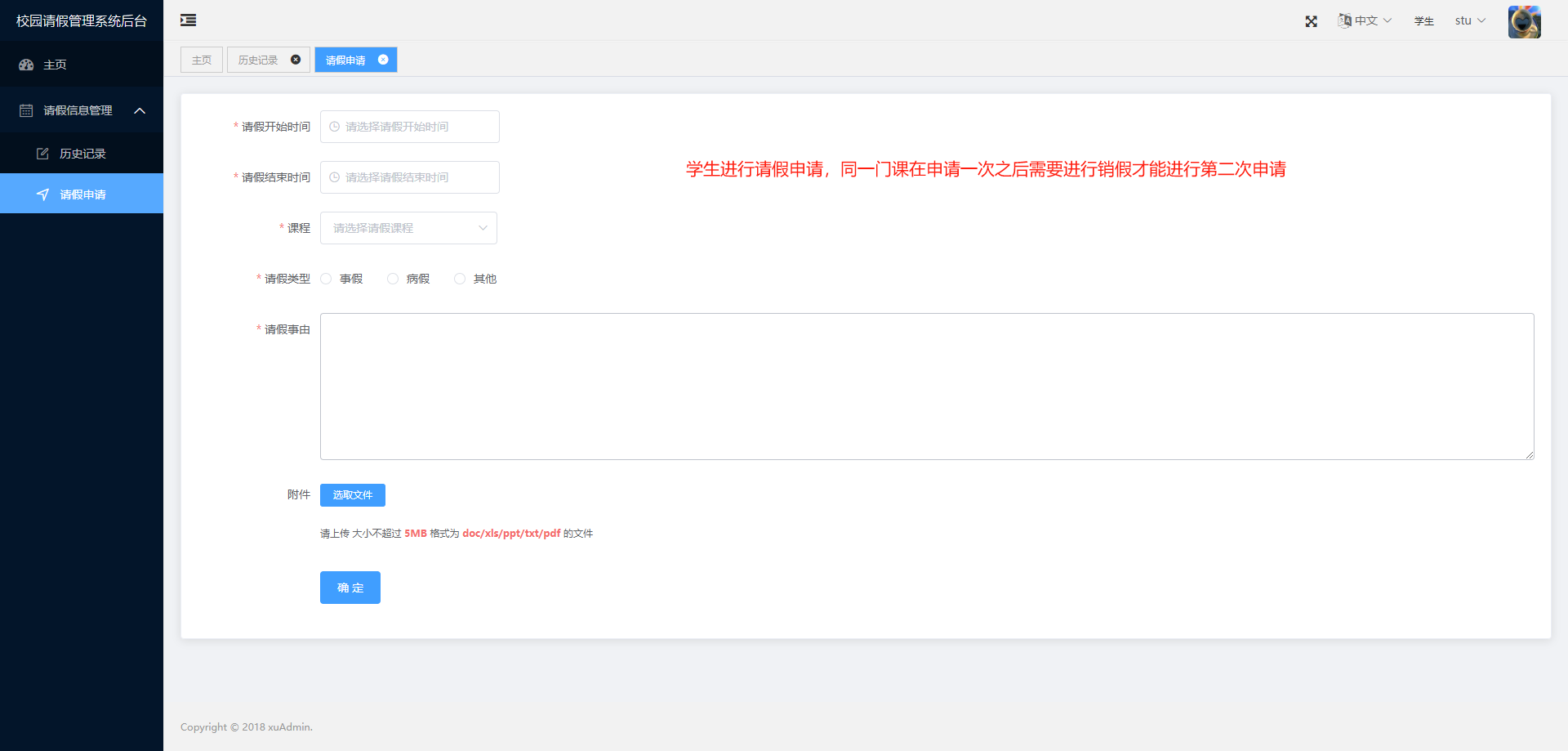
Task: Select the 病假 leave type option
Action: click(393, 278)
